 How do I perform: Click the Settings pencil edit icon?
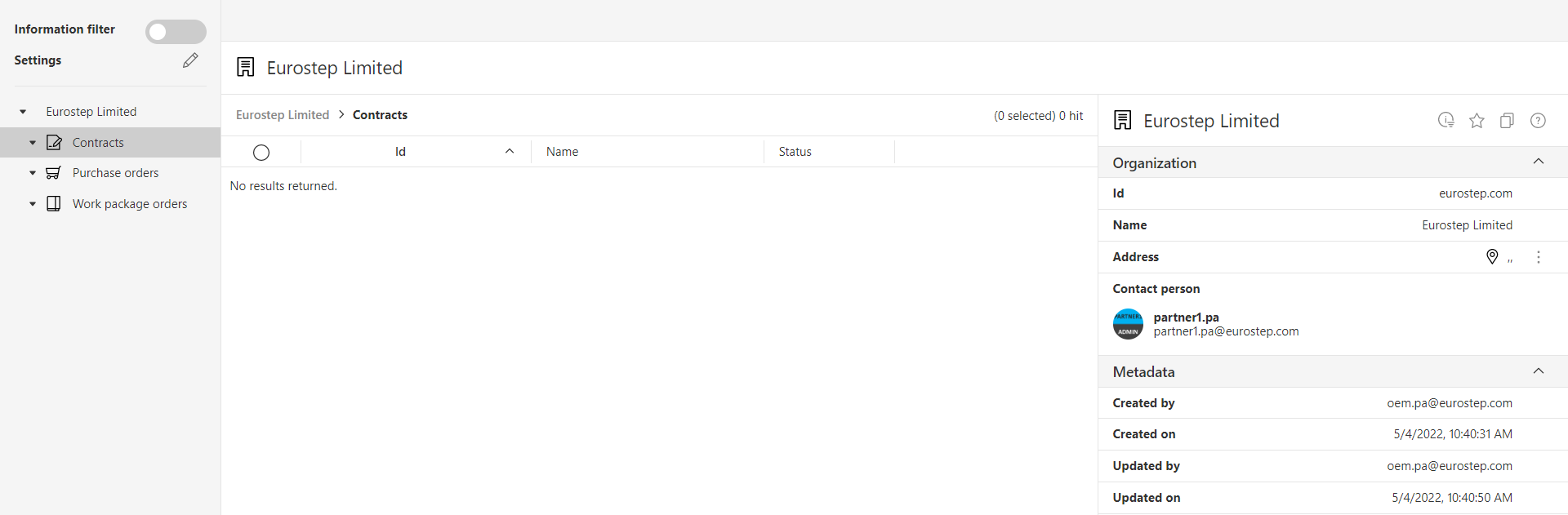pyautogui.click(x=190, y=60)
